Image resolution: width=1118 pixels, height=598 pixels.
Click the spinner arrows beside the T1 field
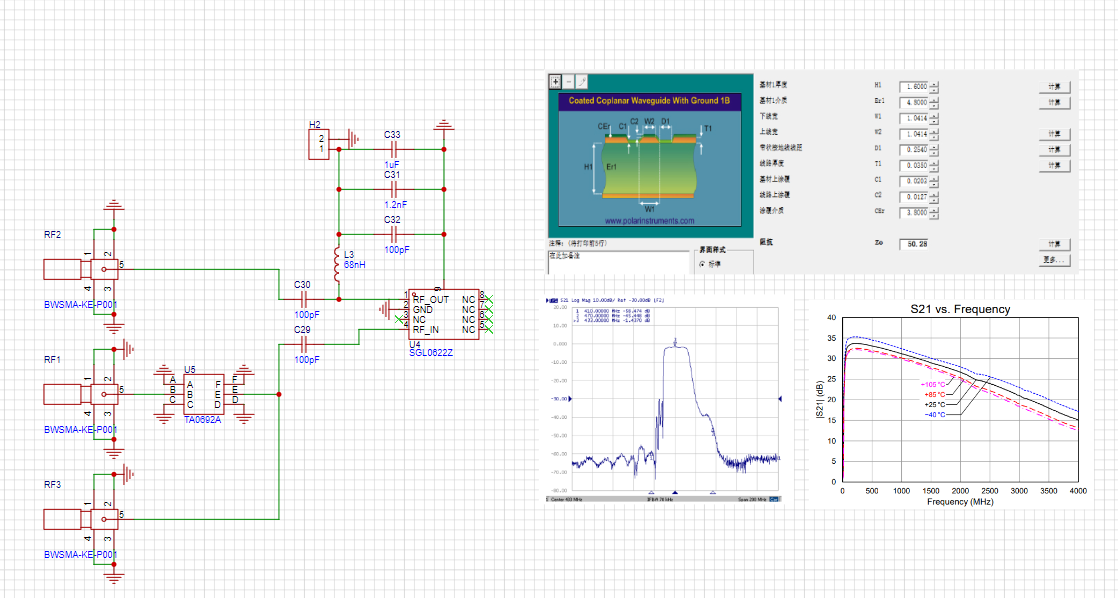[934, 165]
